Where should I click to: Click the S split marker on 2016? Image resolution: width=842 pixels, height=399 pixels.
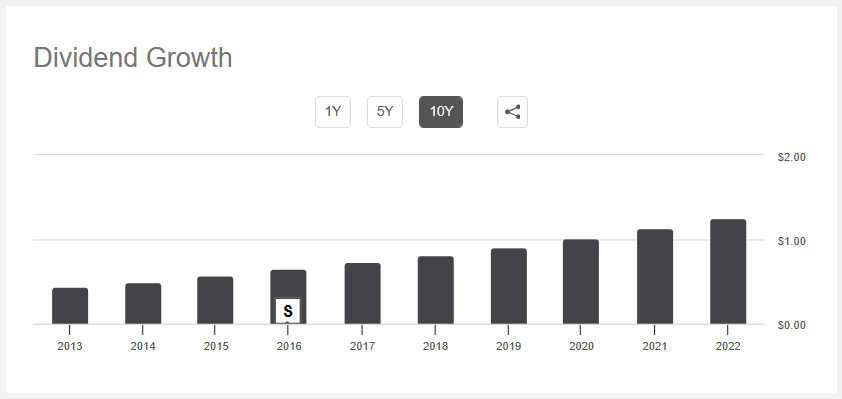[x=288, y=311]
